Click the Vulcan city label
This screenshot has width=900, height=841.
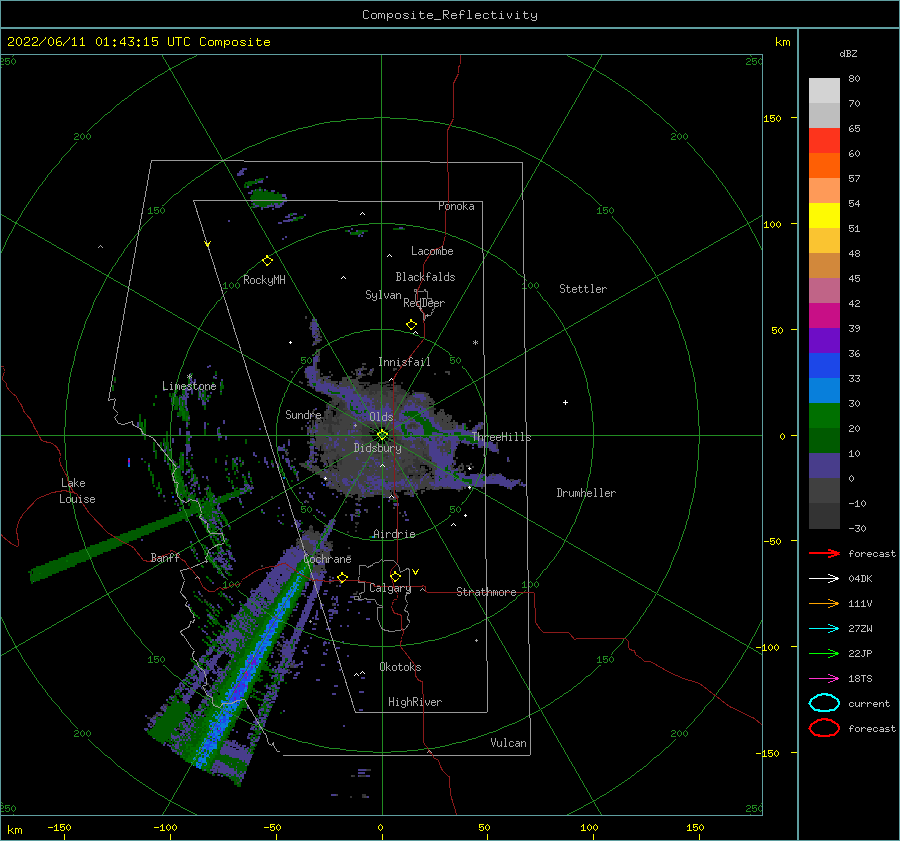[509, 743]
